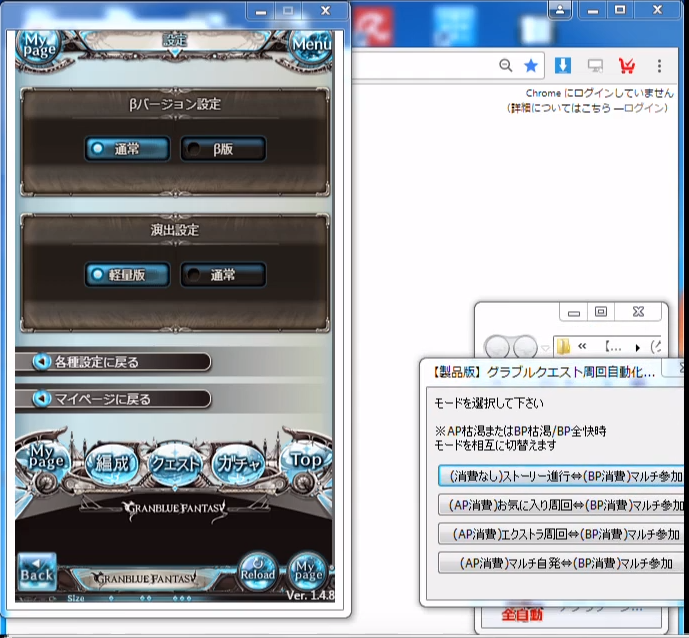Click the monitor extension icon
689x638 pixels.
coord(595,66)
